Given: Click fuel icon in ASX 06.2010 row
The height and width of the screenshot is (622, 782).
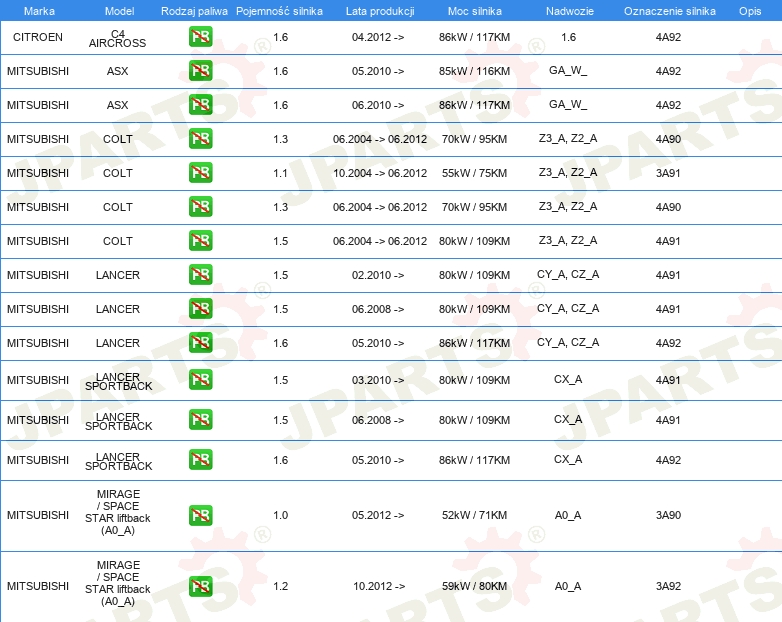Looking at the screenshot, I should click(x=200, y=105).
